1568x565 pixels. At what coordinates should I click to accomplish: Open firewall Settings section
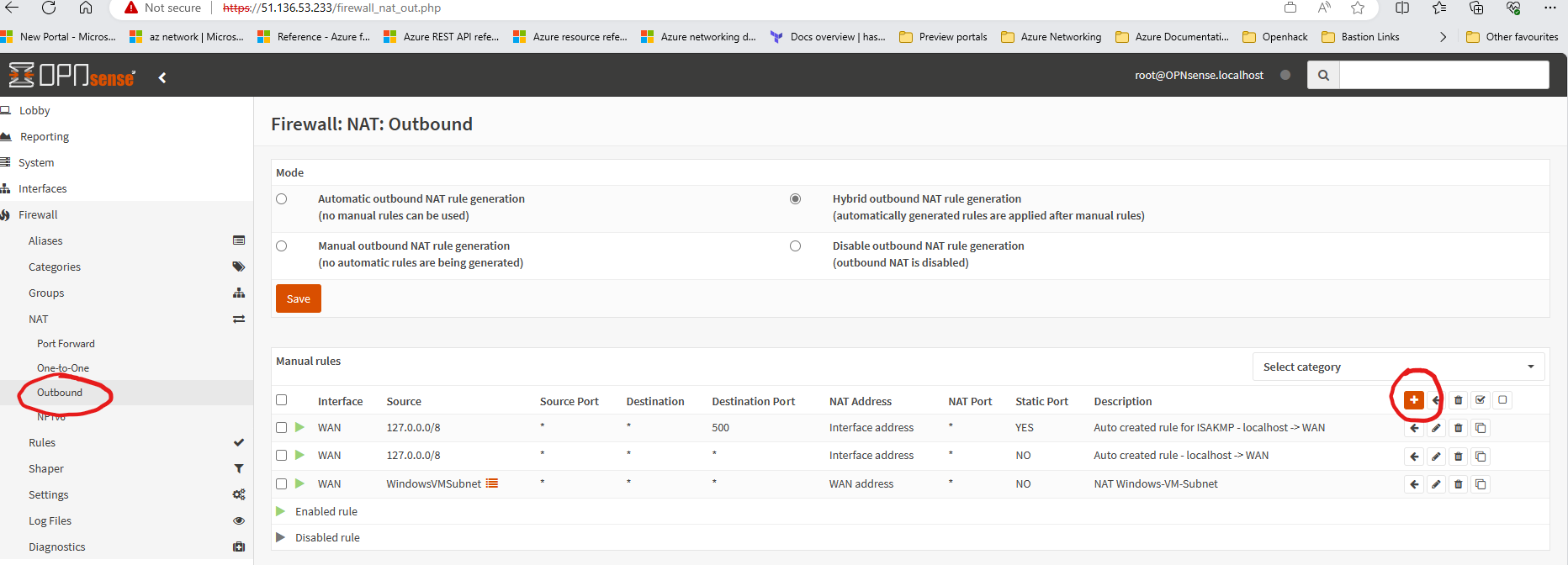[126, 494]
